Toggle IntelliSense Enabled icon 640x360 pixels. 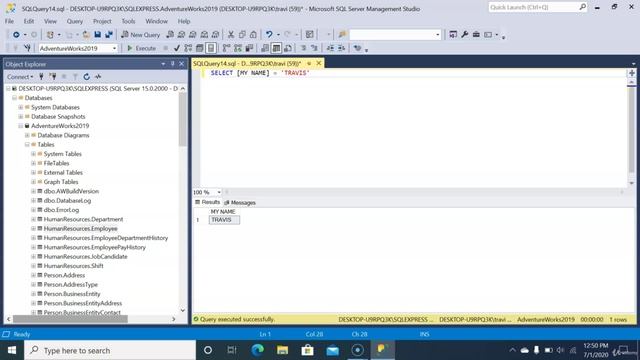pyautogui.click(x=211, y=48)
